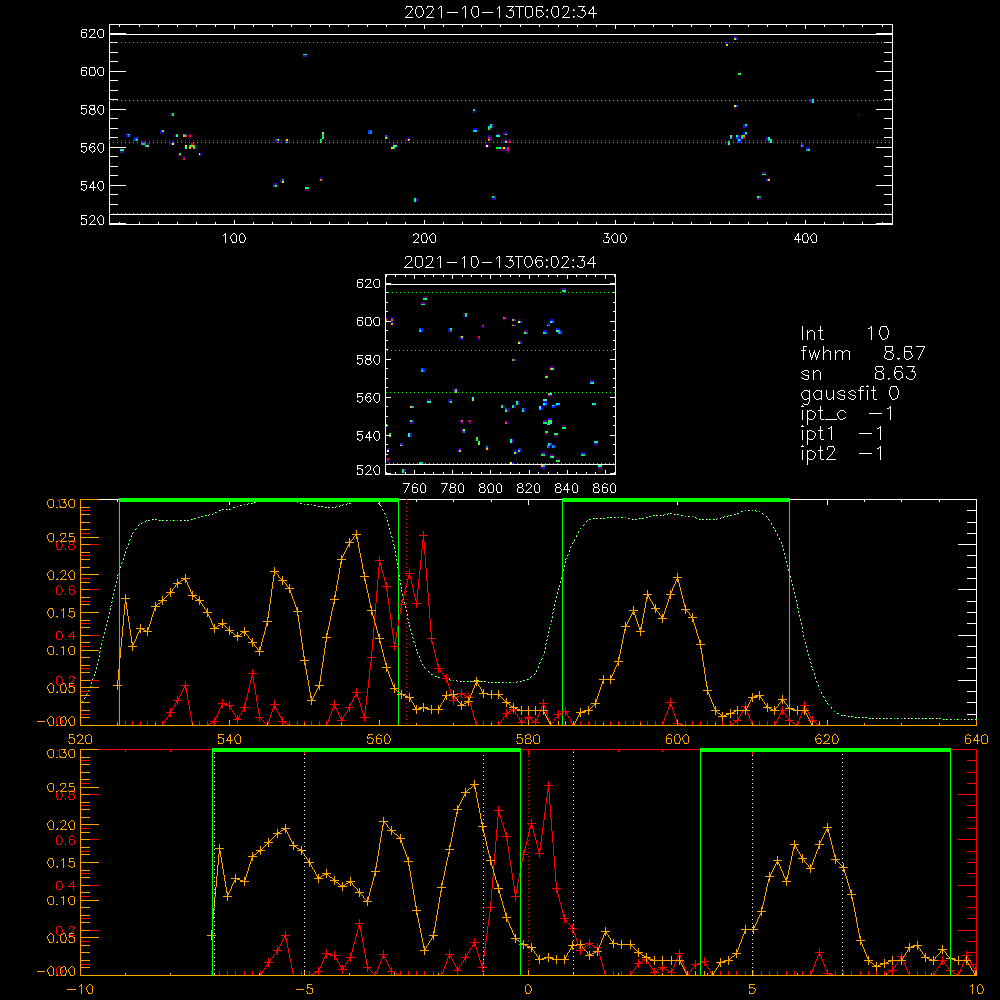Click x-axis label 640 on the profile plot

tap(976, 739)
